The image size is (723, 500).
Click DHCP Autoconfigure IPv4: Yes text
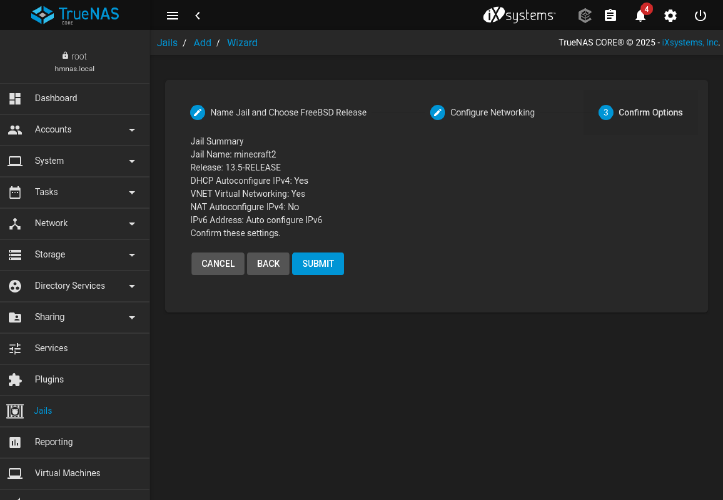[x=249, y=181]
